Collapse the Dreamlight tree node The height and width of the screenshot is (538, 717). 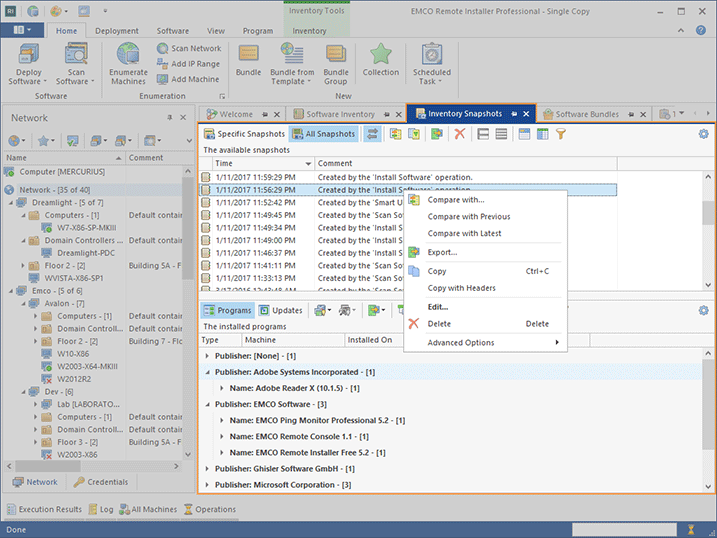(x=9, y=202)
